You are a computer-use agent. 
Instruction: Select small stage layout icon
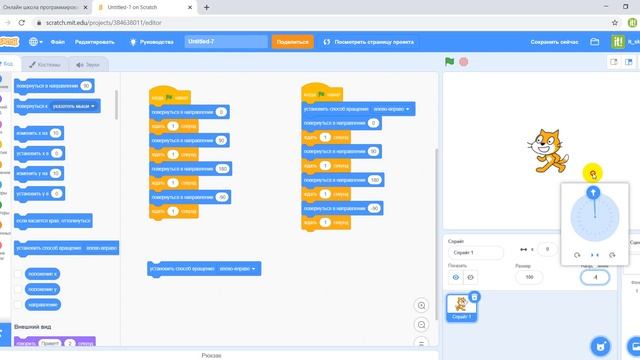613,62
